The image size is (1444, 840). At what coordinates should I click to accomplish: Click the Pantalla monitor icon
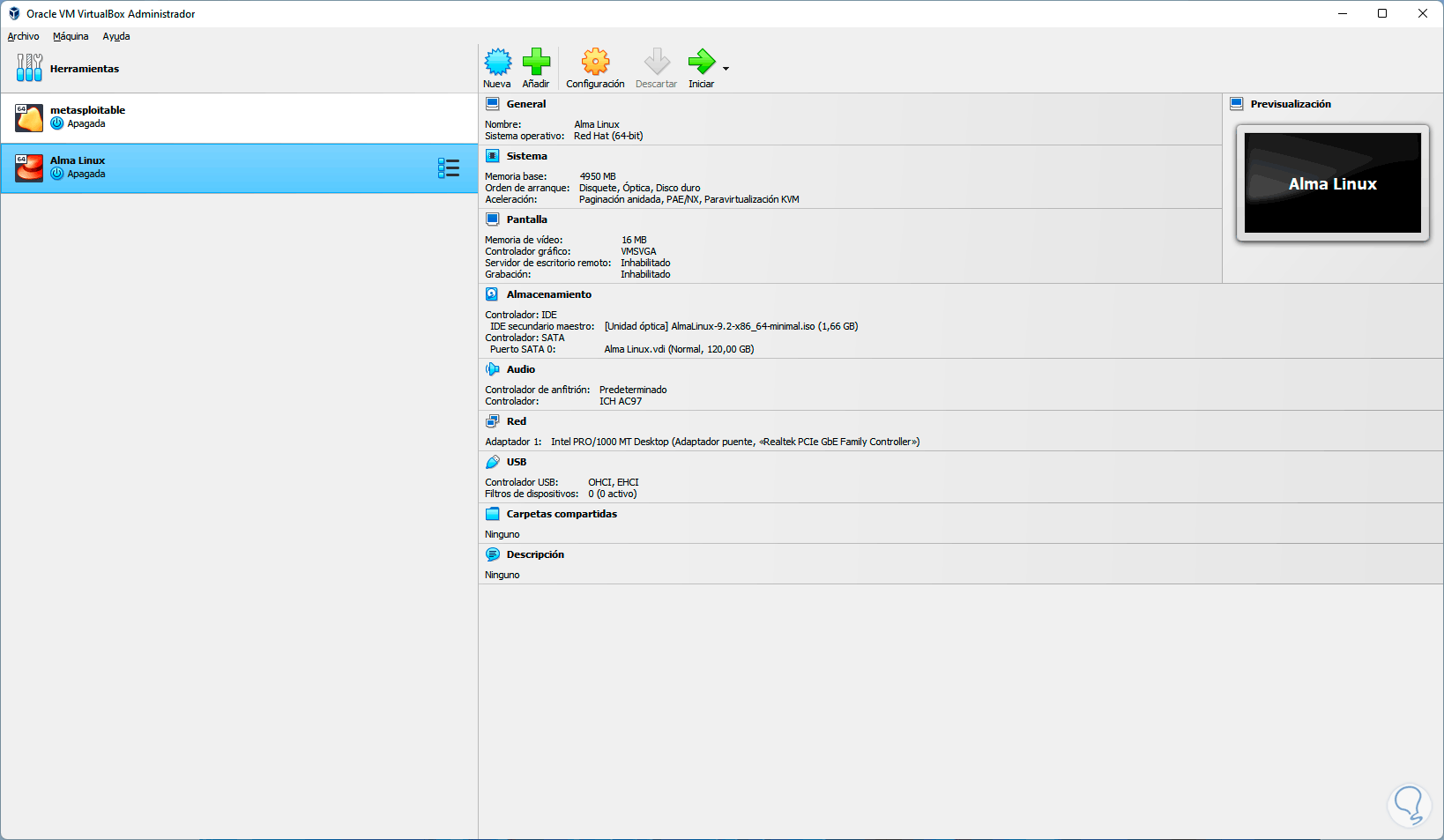coord(493,219)
